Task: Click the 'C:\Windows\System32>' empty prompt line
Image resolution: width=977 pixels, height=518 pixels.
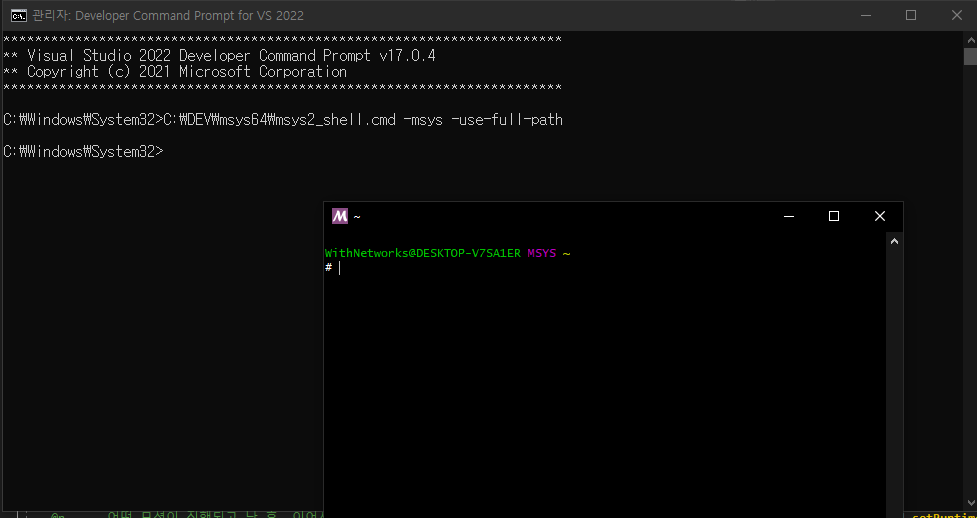Action: coord(83,151)
